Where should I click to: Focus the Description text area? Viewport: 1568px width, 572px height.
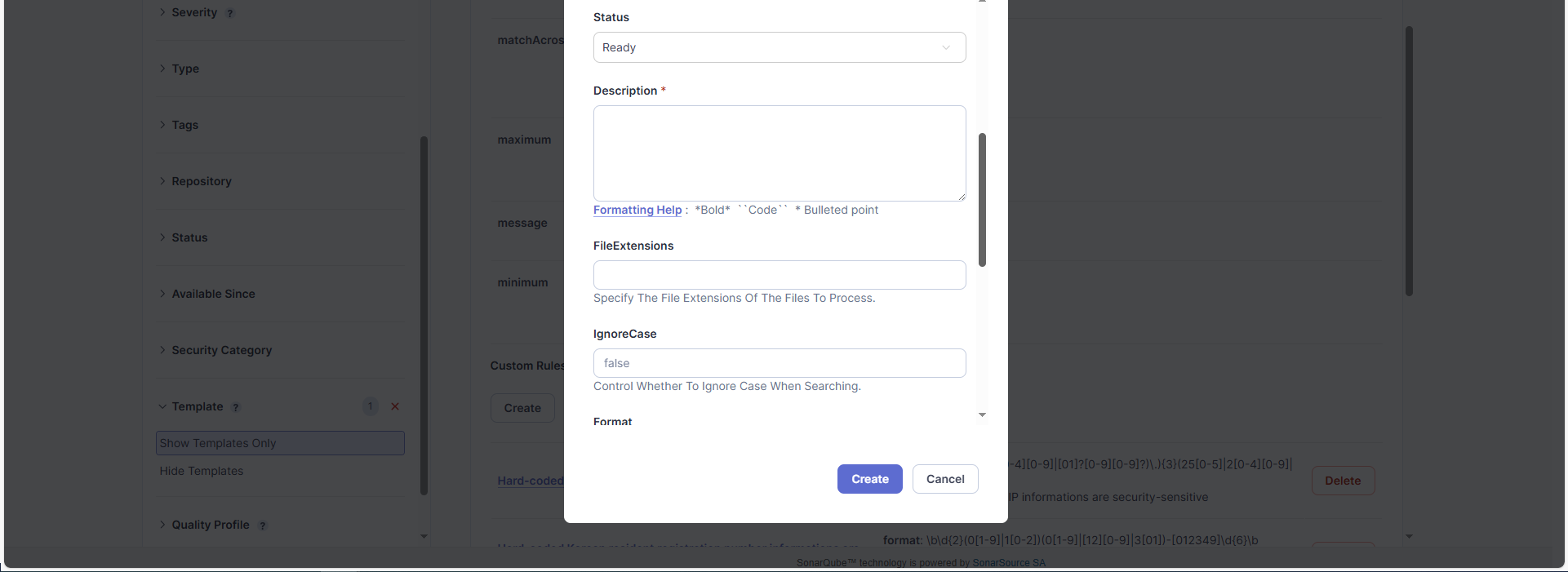(x=780, y=153)
